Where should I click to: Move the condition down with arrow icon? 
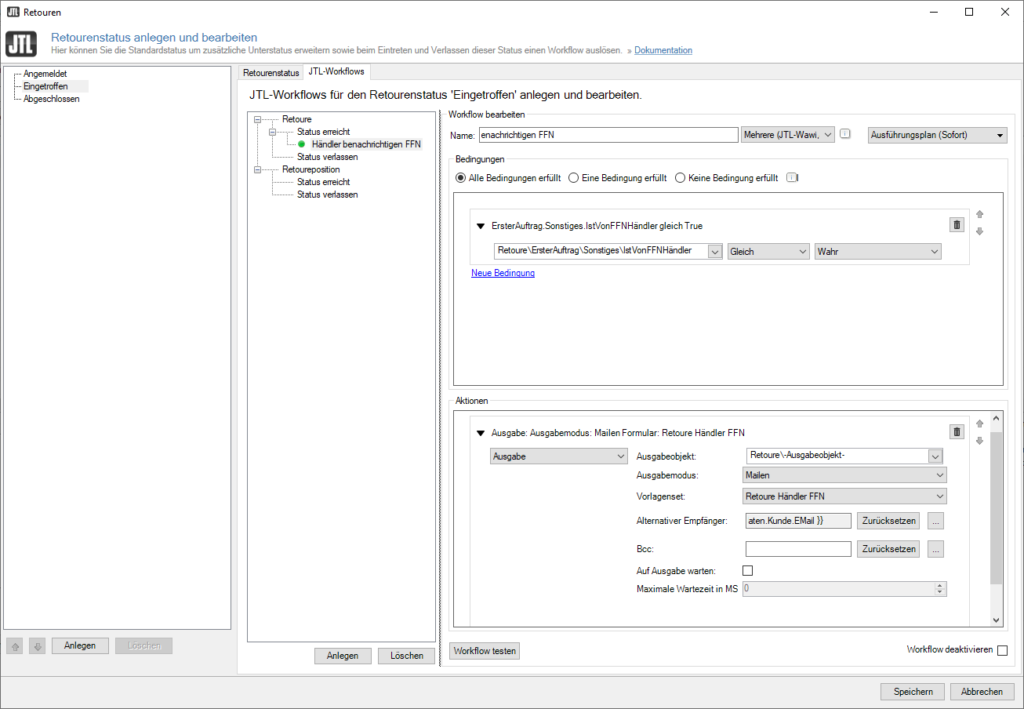[979, 231]
